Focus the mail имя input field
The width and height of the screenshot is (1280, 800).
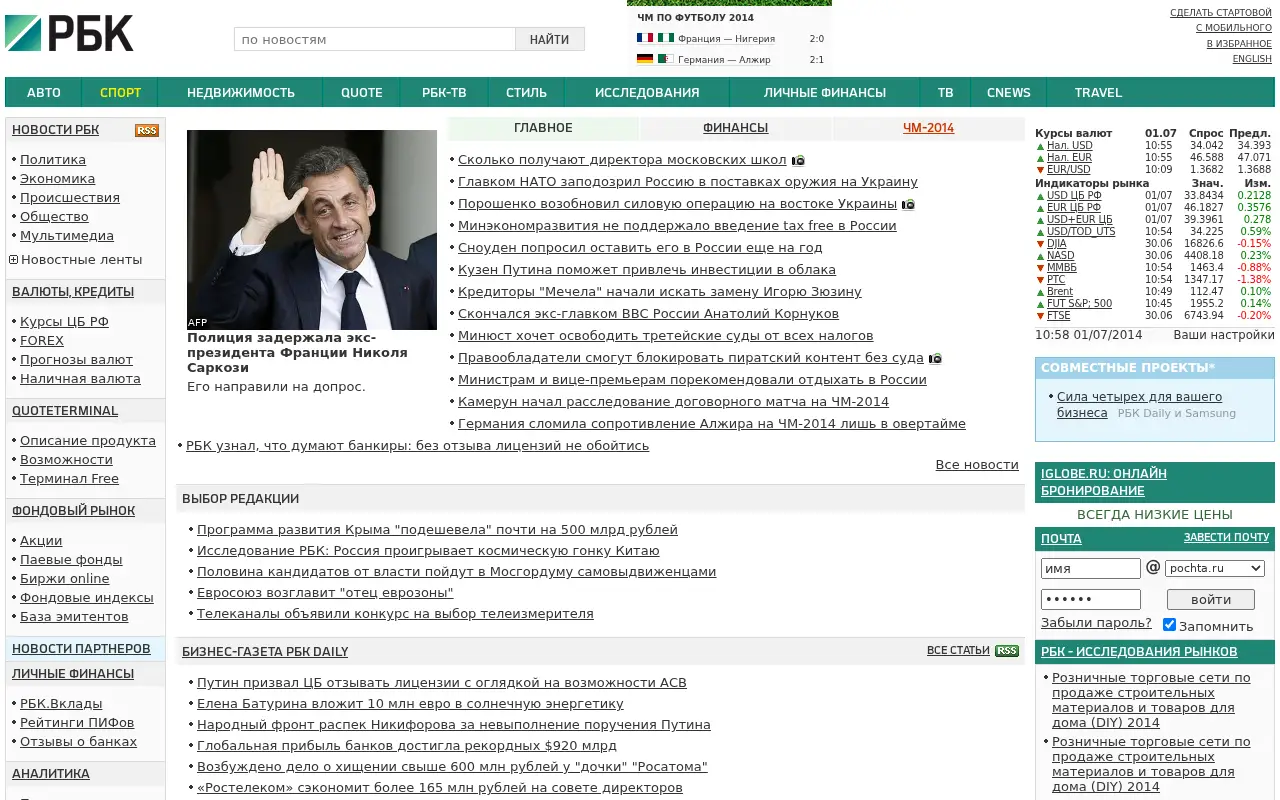pos(1091,568)
